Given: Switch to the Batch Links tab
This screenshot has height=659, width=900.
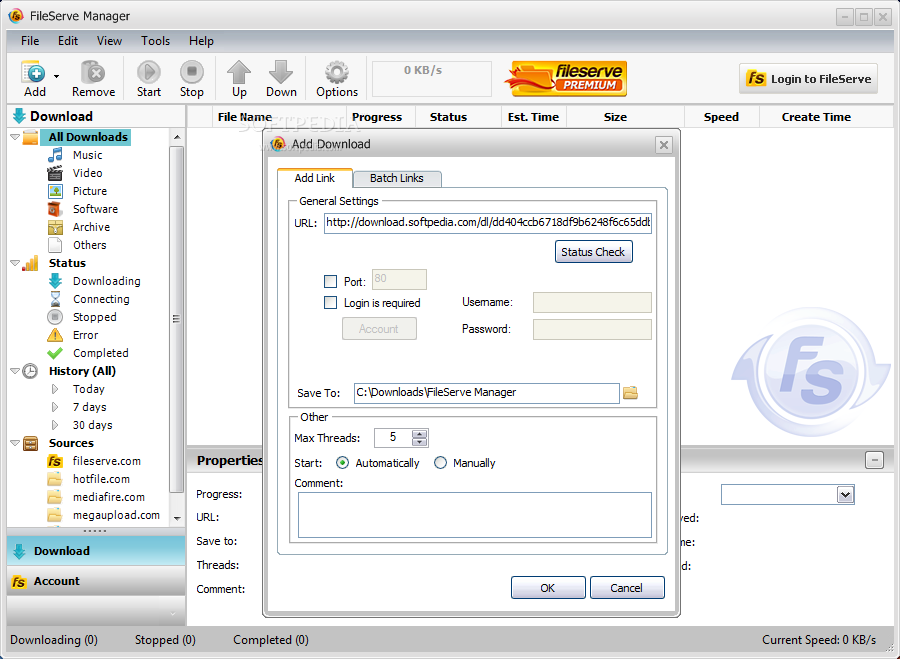Looking at the screenshot, I should point(397,179).
